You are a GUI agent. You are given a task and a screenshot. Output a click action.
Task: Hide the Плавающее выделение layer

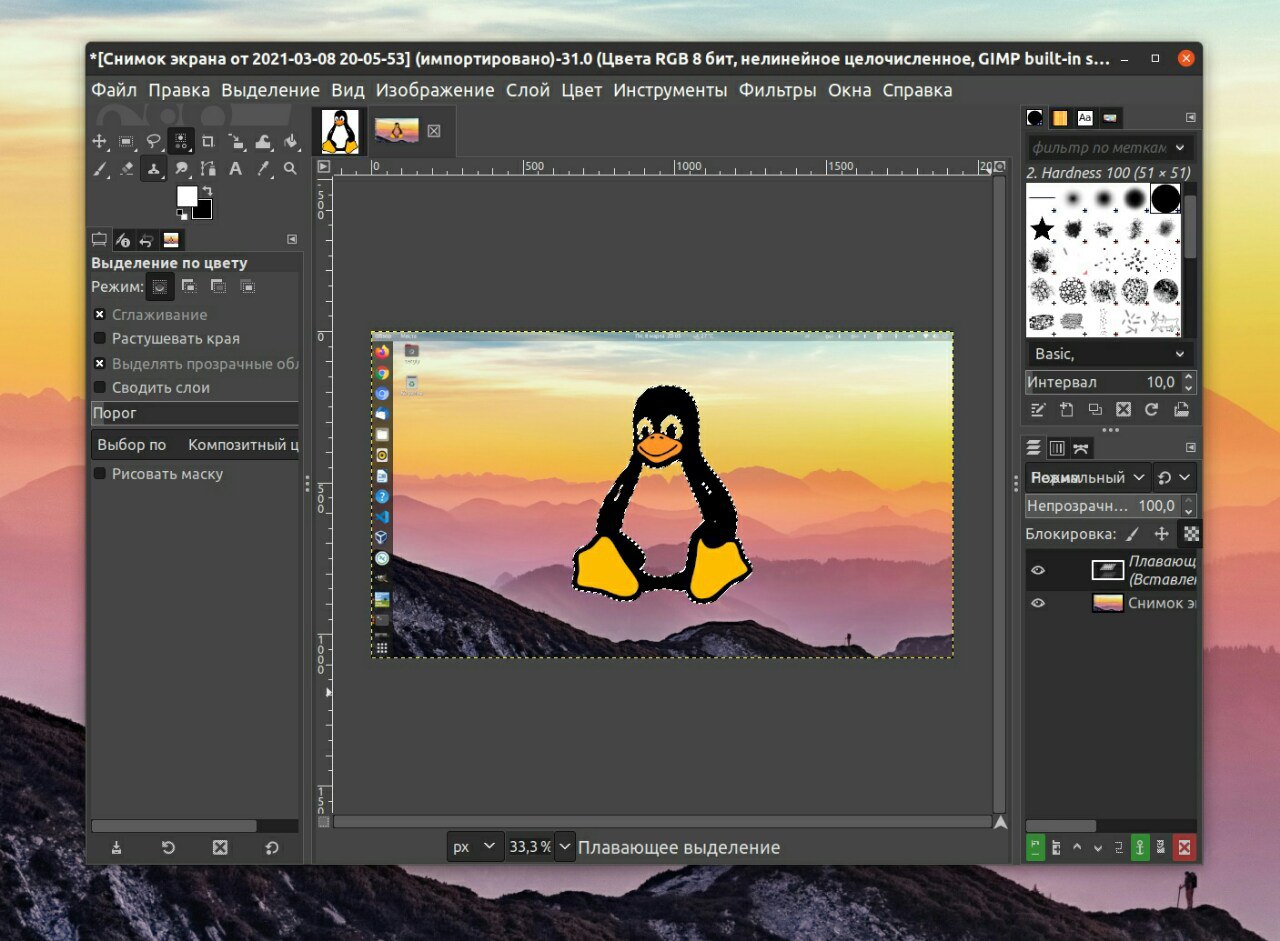pos(1038,570)
